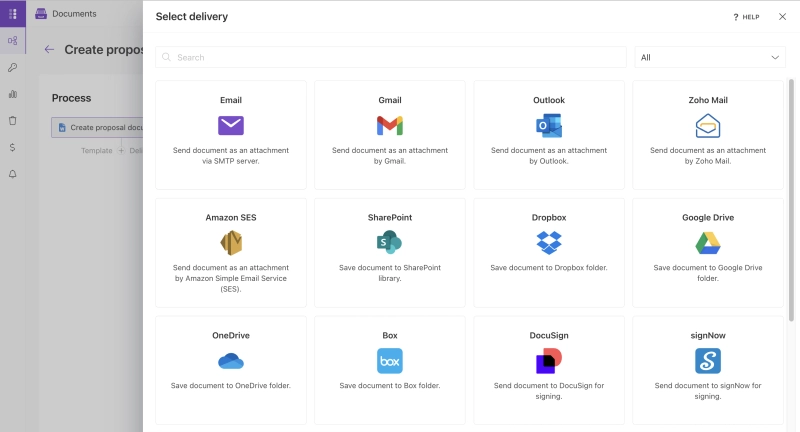Click 'Save document to Box folder.' text
This screenshot has height=432, width=800.
point(390,386)
